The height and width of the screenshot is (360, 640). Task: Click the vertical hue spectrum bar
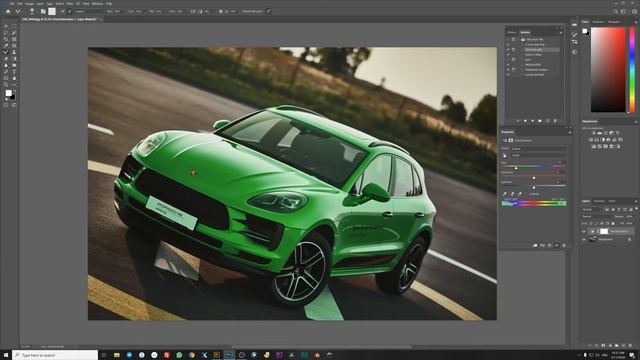(x=632, y=70)
